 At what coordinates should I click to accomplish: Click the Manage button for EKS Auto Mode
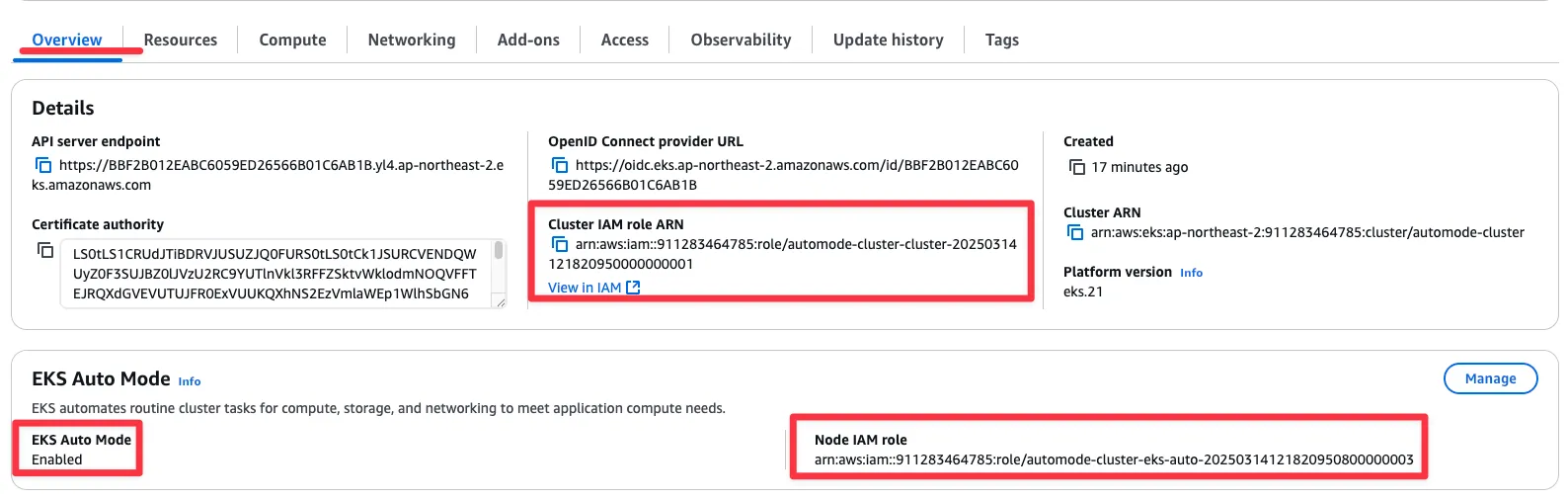tap(1490, 378)
